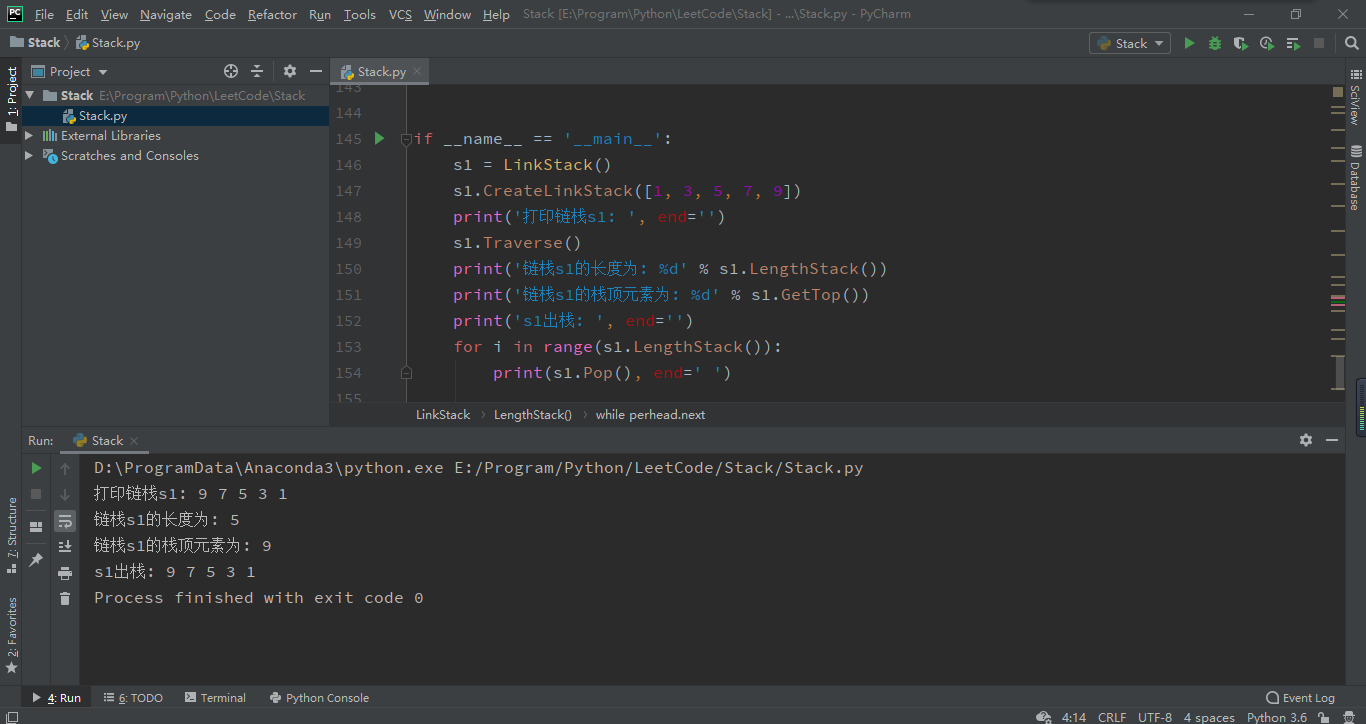
Task: Pin the Run tab (pin icon)
Action: 36,558
